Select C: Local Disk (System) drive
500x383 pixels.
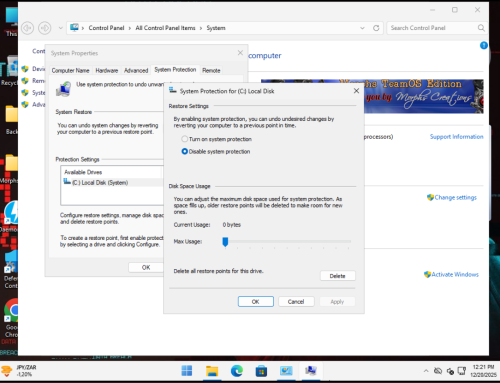100,182
